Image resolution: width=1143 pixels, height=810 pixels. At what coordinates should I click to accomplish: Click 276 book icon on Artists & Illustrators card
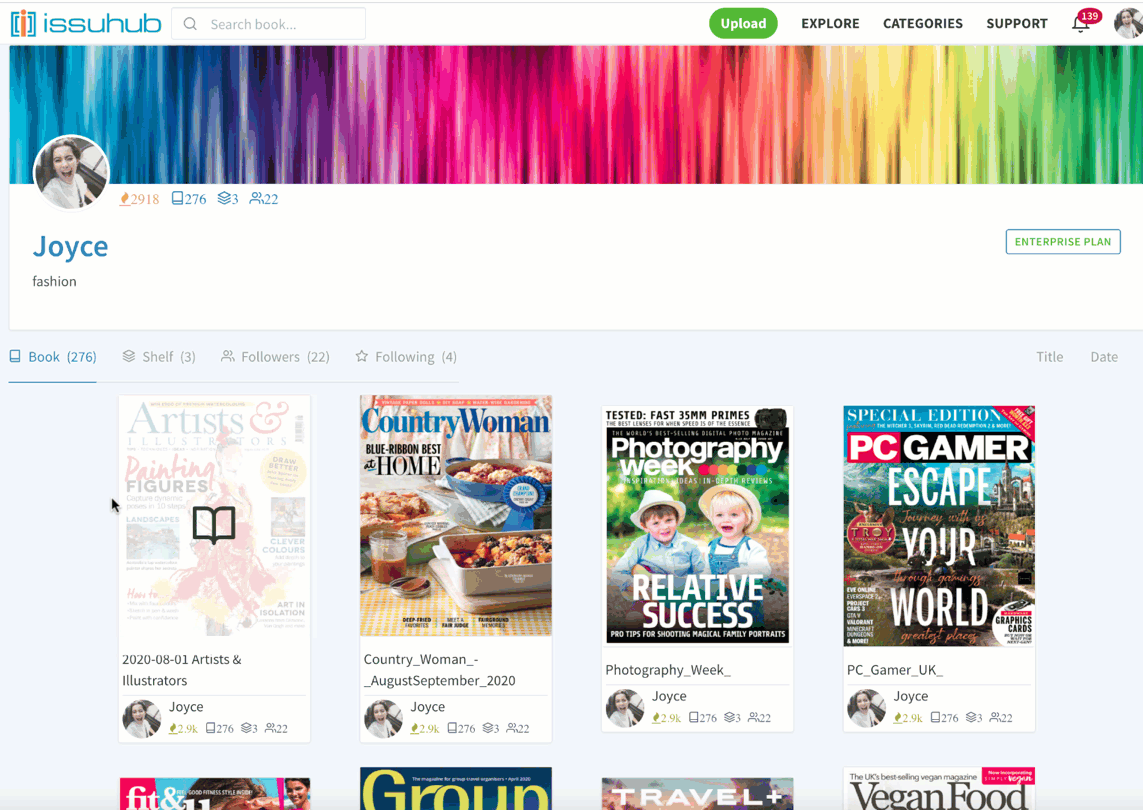[211, 728]
